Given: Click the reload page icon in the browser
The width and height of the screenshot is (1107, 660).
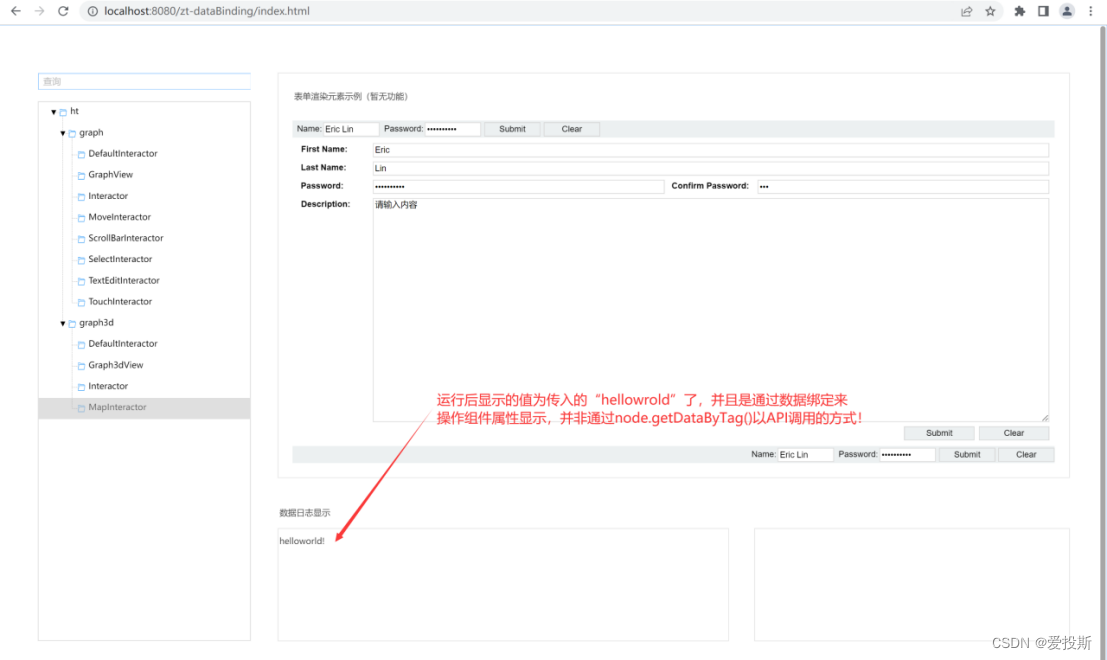Looking at the screenshot, I should tap(62, 11).
